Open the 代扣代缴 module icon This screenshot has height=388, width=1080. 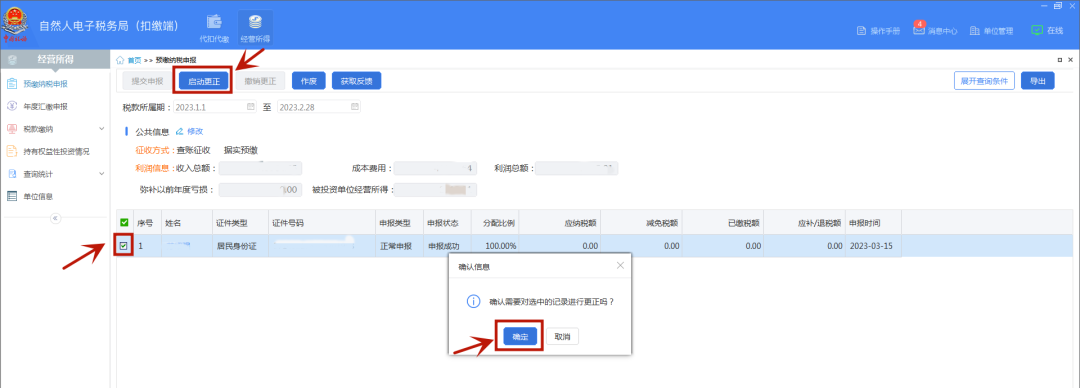(x=214, y=21)
